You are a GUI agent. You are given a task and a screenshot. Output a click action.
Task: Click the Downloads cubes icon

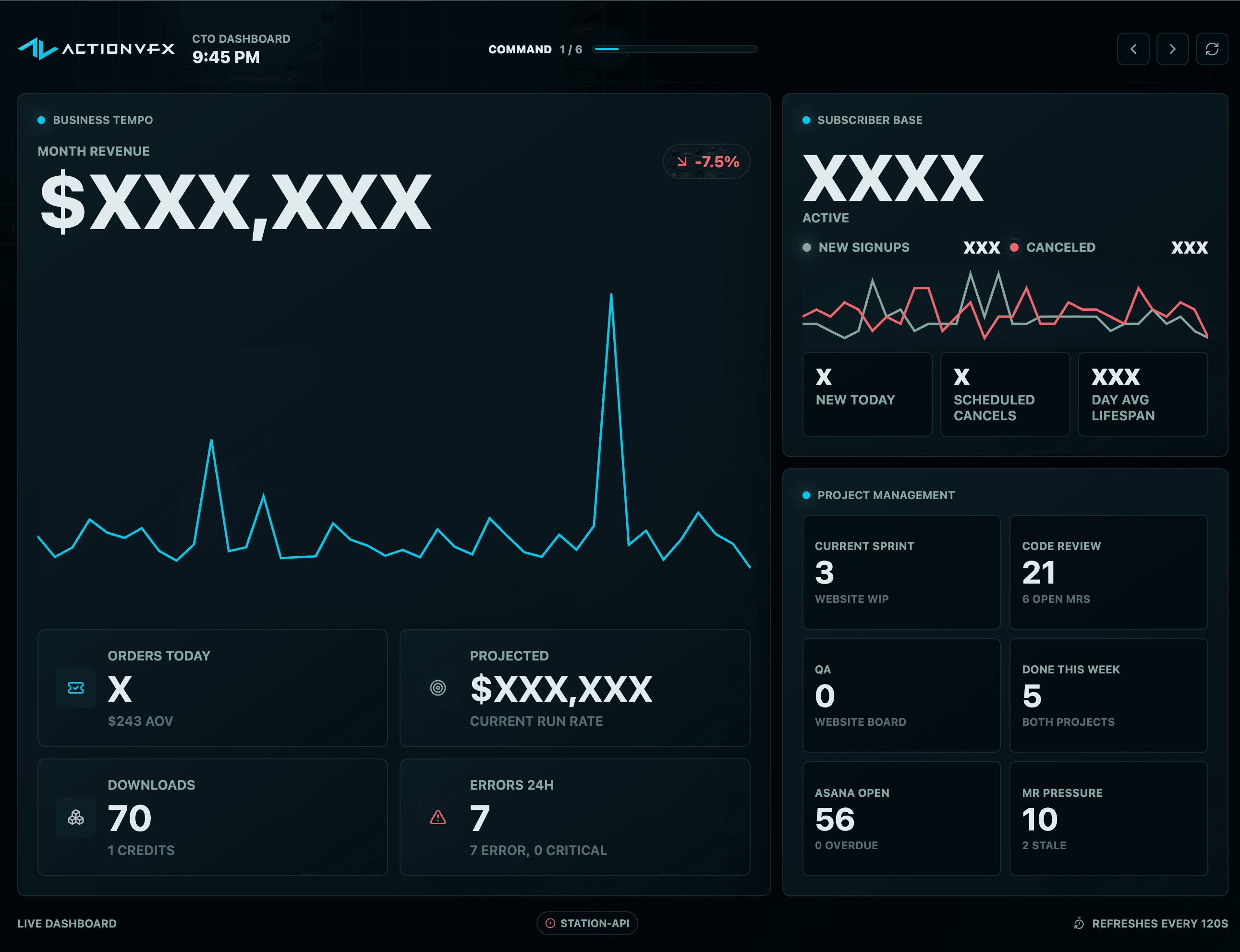coord(76,817)
